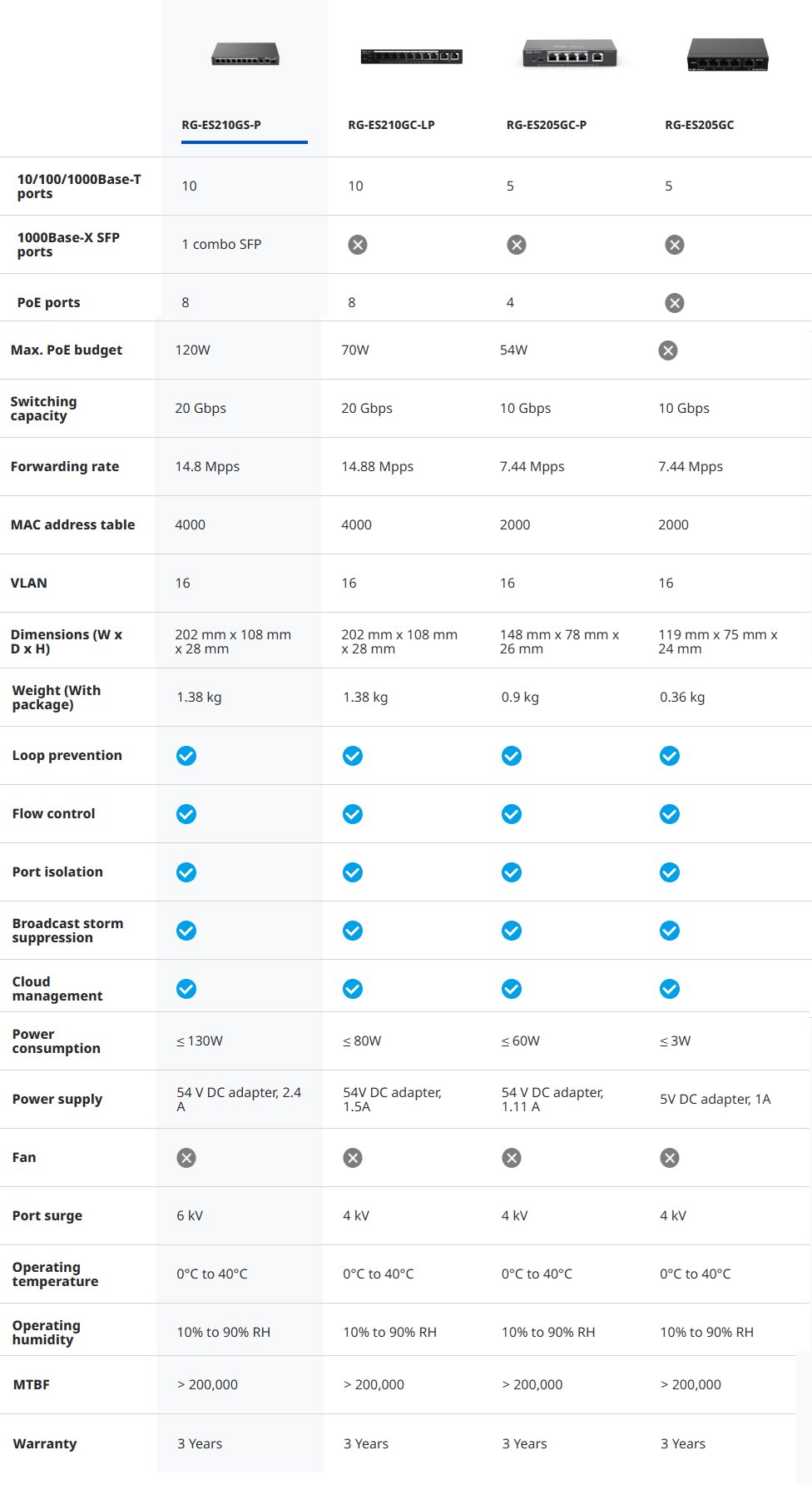Click the RG-ES205GC switch product image
The width and height of the screenshot is (812, 1485).
click(728, 55)
